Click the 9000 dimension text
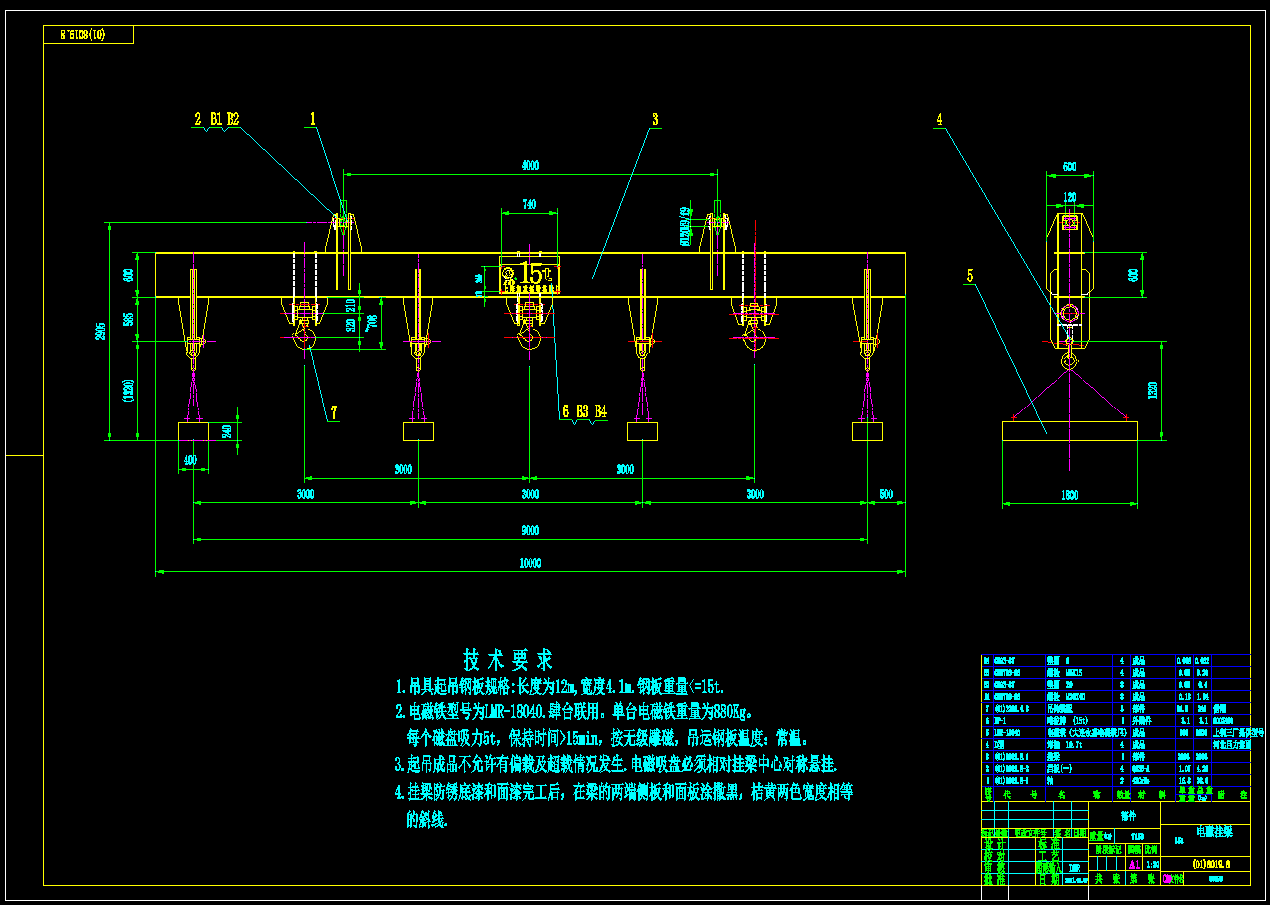The image size is (1270, 905). (530, 530)
